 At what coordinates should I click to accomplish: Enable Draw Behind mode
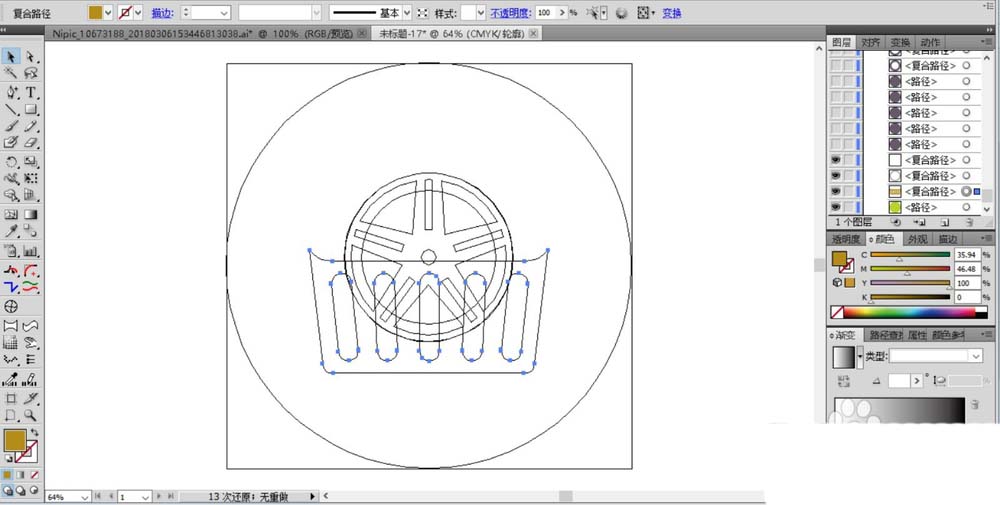pyautogui.click(x=20, y=491)
